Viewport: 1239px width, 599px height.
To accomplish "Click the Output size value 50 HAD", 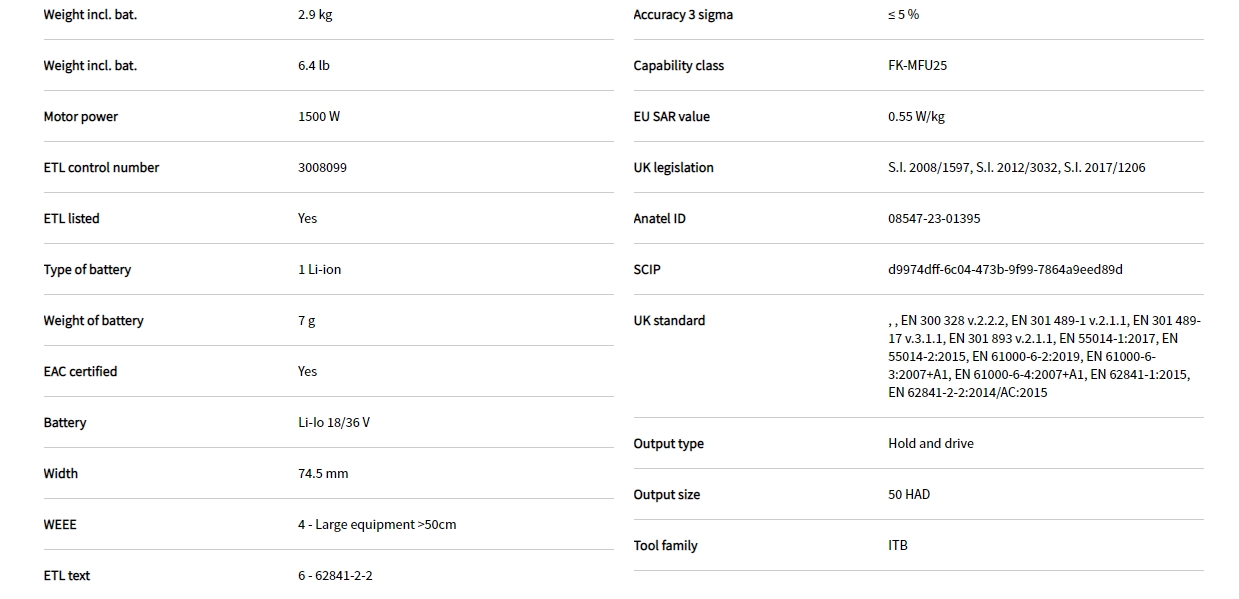I will [x=908, y=495].
